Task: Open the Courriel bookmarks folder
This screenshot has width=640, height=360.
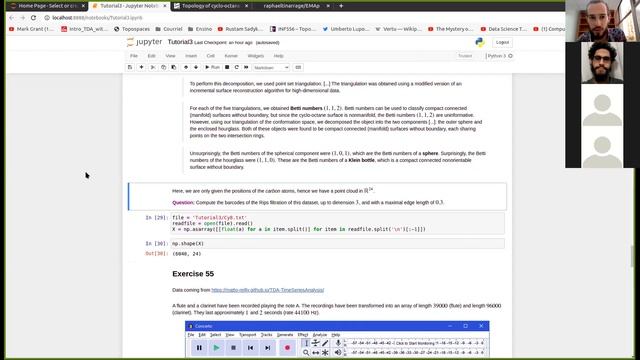Action: (x=169, y=29)
